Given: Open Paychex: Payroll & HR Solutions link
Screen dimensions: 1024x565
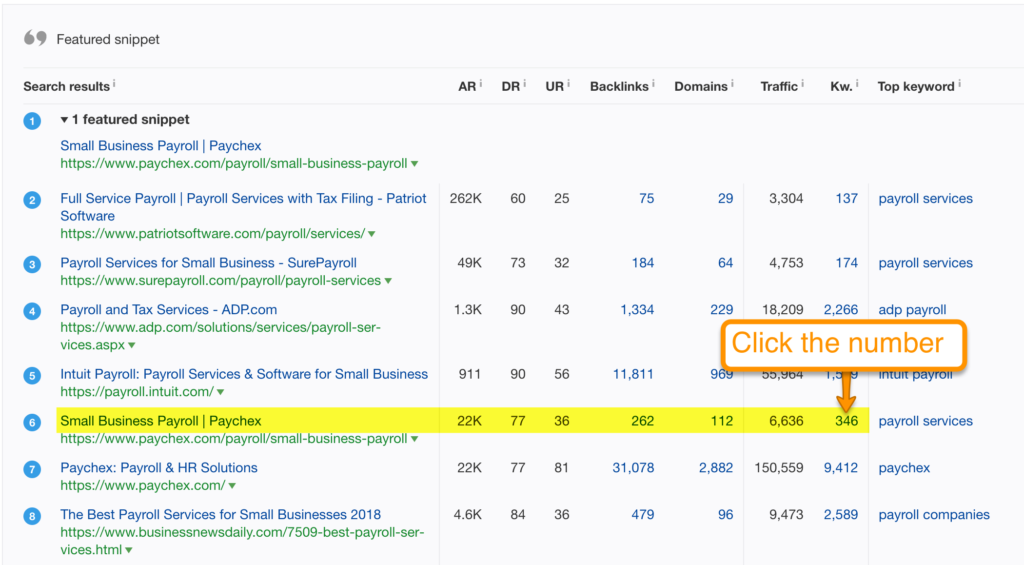Looking at the screenshot, I should pyautogui.click(x=159, y=468).
